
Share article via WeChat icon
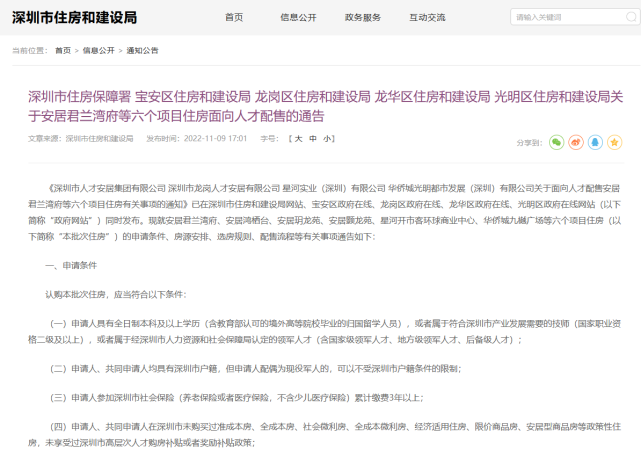point(556,142)
